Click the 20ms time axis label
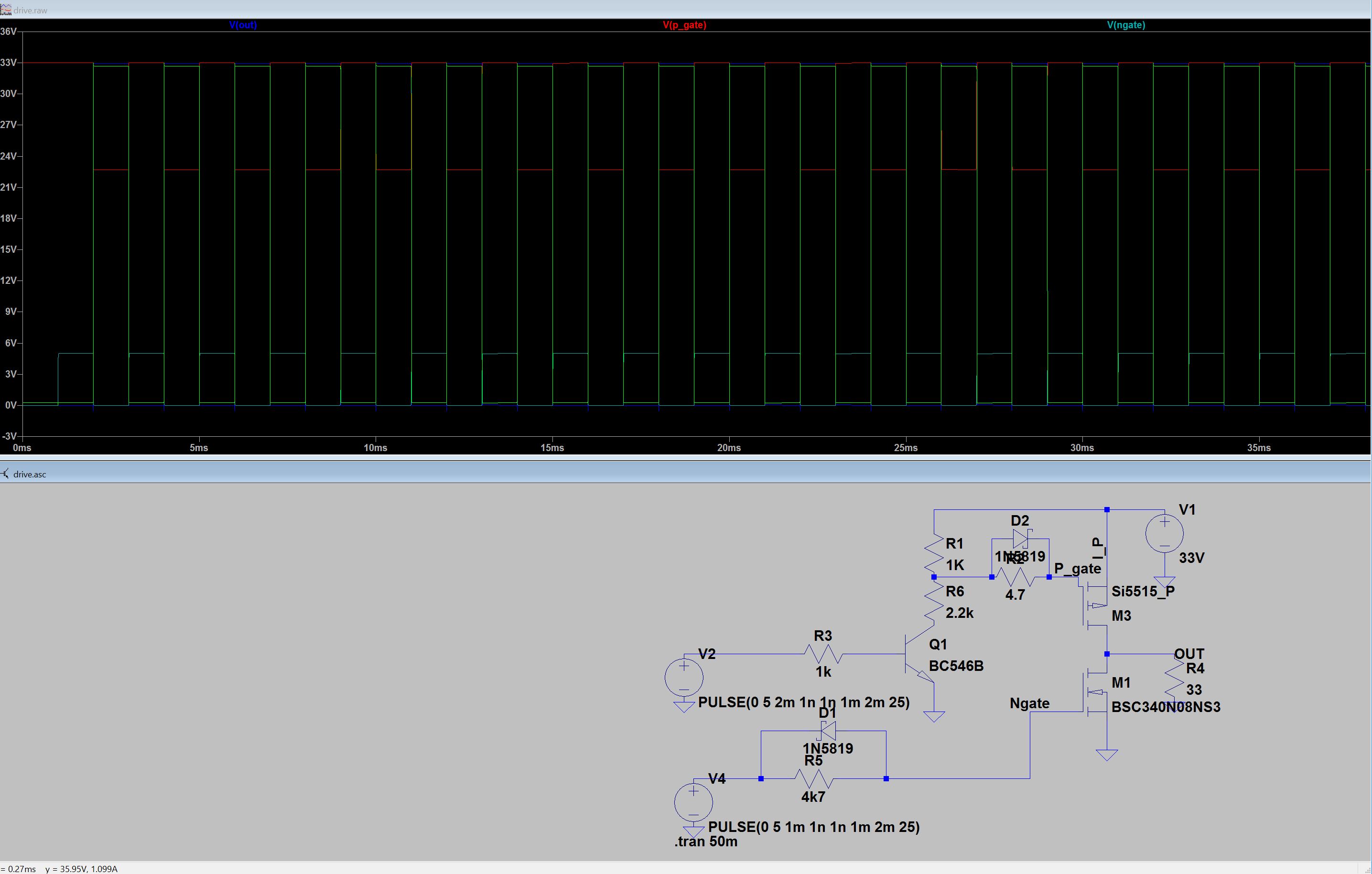The image size is (1372, 874). [729, 448]
